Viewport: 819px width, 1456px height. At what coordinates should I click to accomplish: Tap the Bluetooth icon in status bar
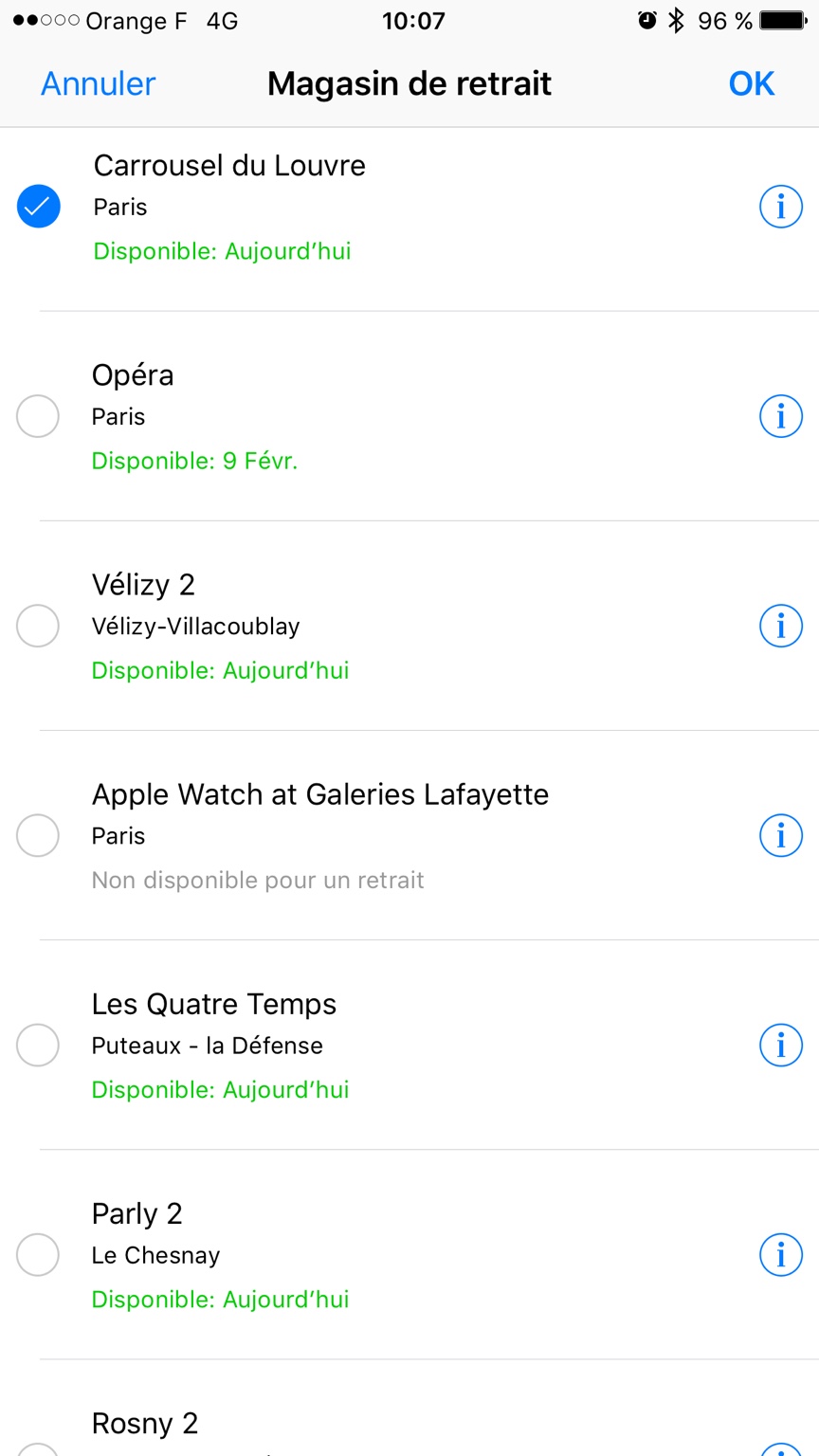point(676,20)
